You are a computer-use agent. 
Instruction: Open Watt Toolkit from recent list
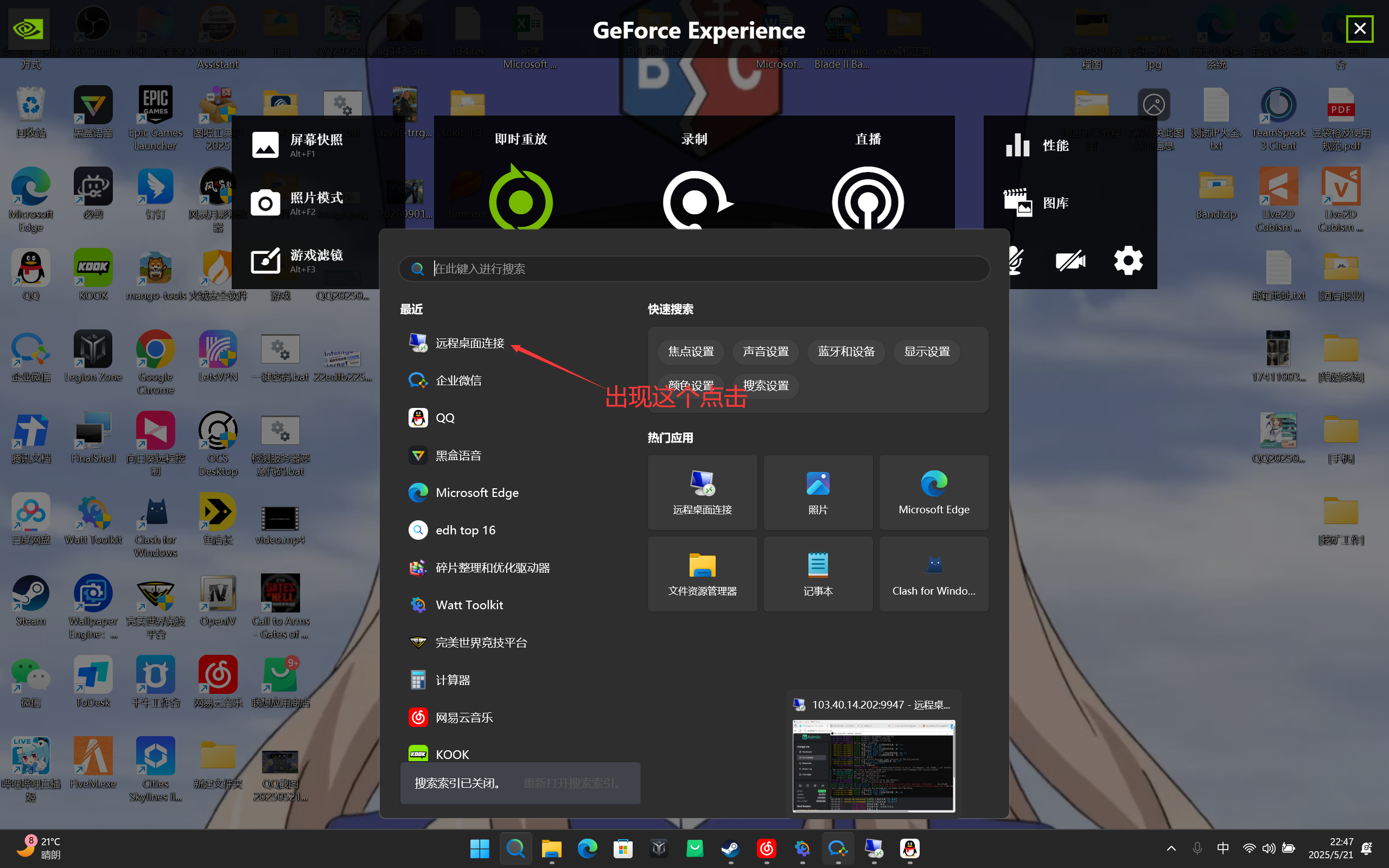tap(456, 604)
